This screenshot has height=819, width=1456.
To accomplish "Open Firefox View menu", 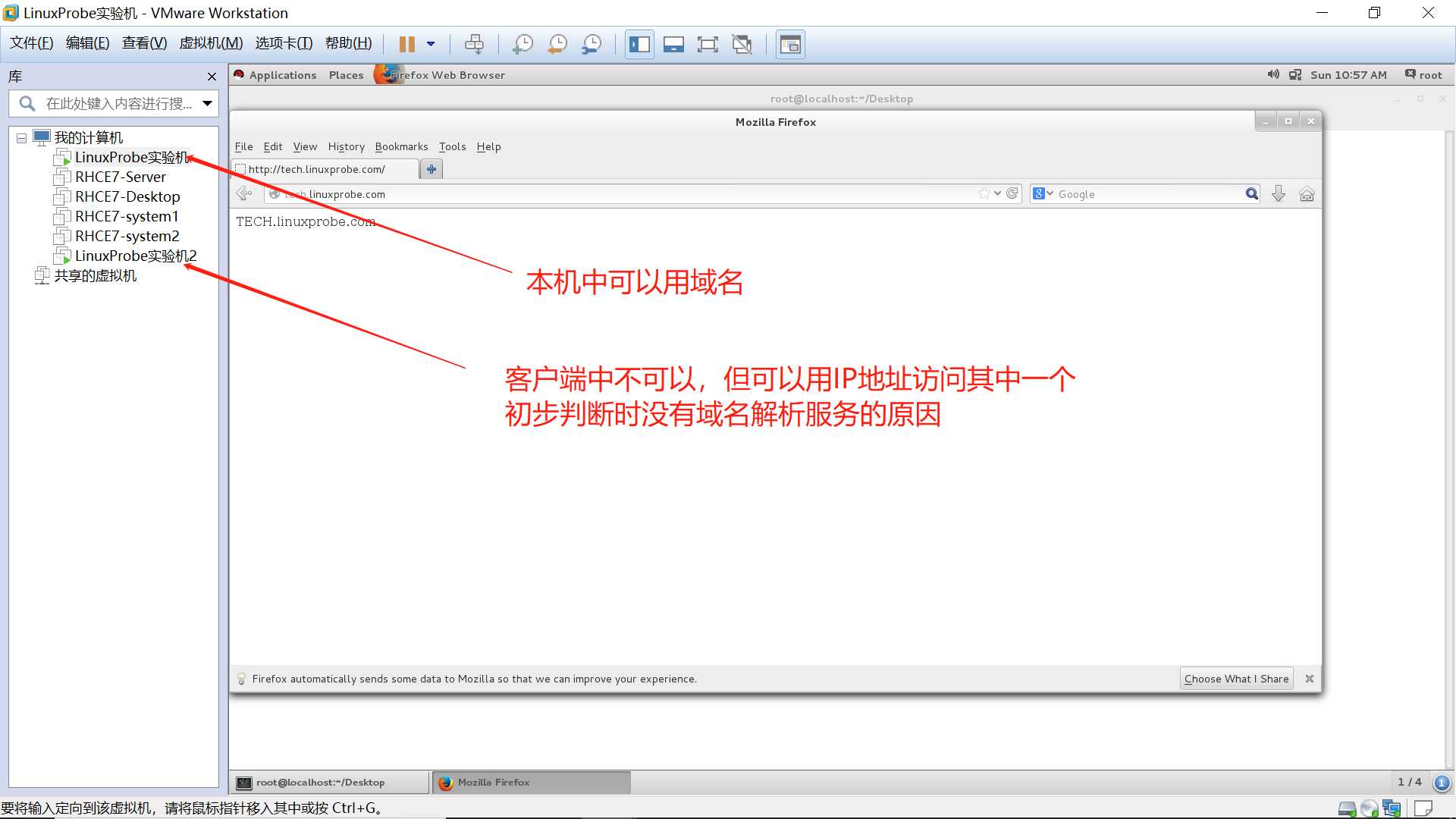I will coord(305,147).
